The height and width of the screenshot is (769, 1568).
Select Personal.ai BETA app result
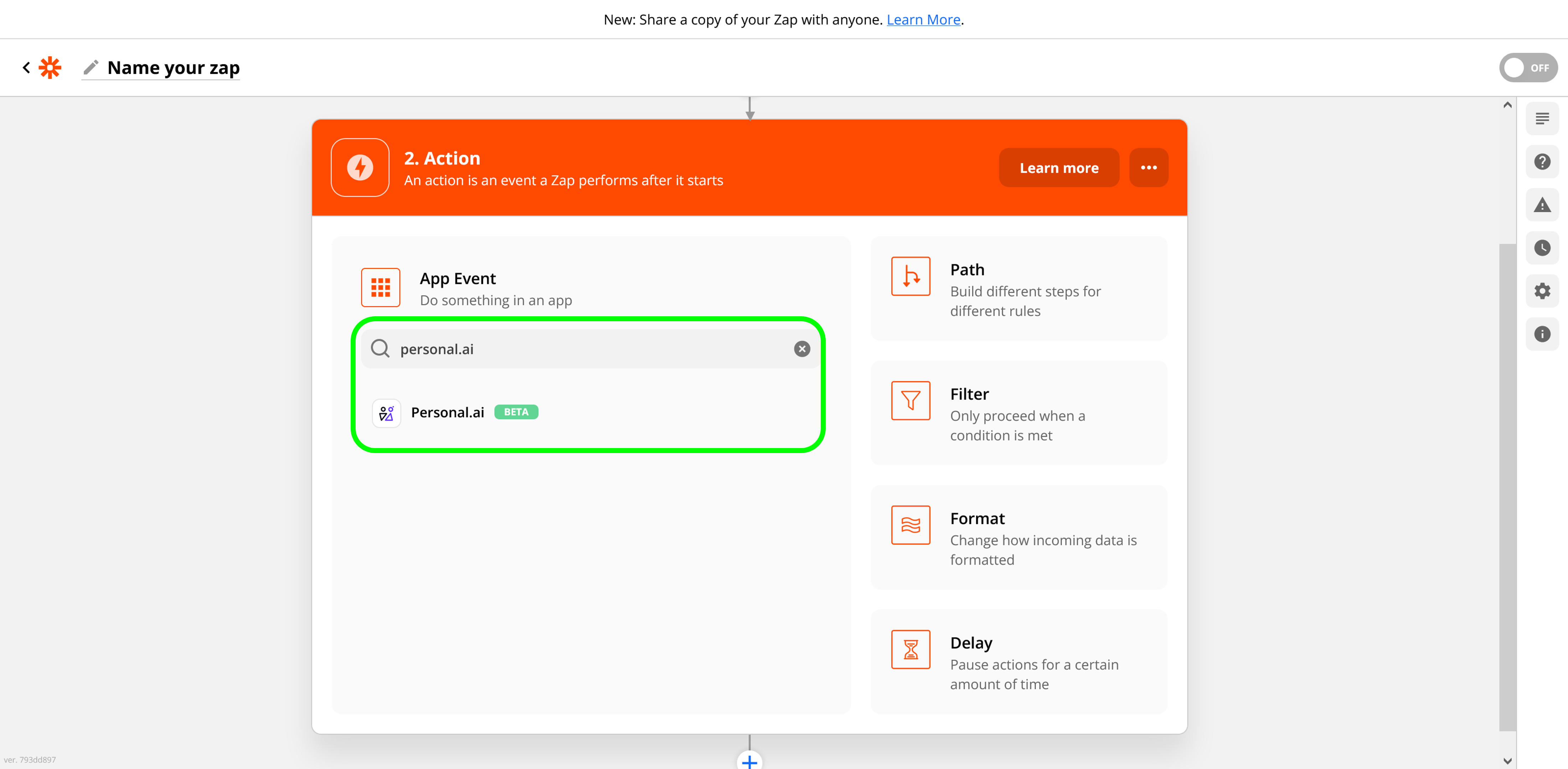(x=448, y=412)
